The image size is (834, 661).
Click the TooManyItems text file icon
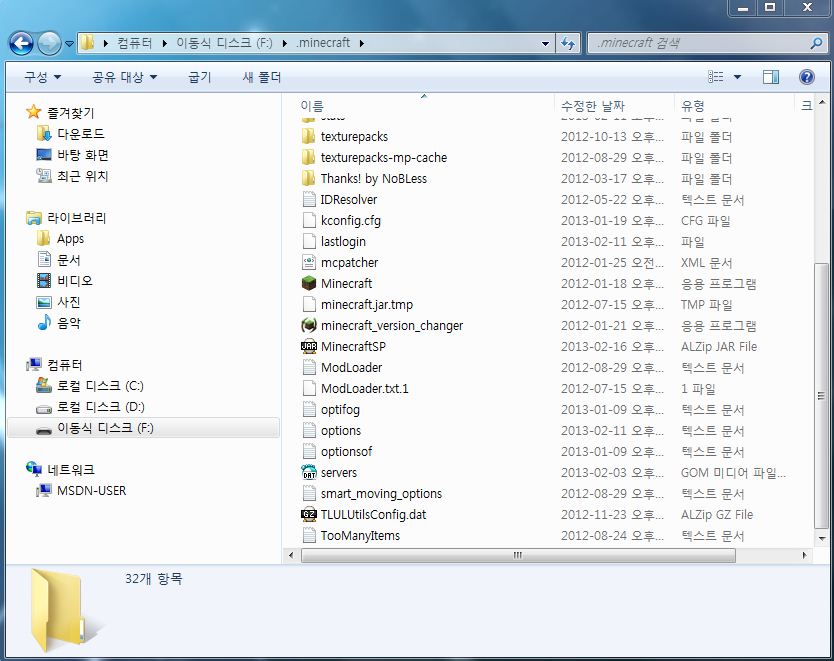(309, 536)
